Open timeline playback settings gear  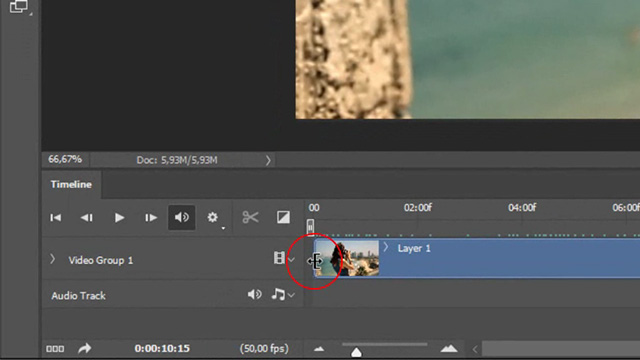[x=212, y=217]
